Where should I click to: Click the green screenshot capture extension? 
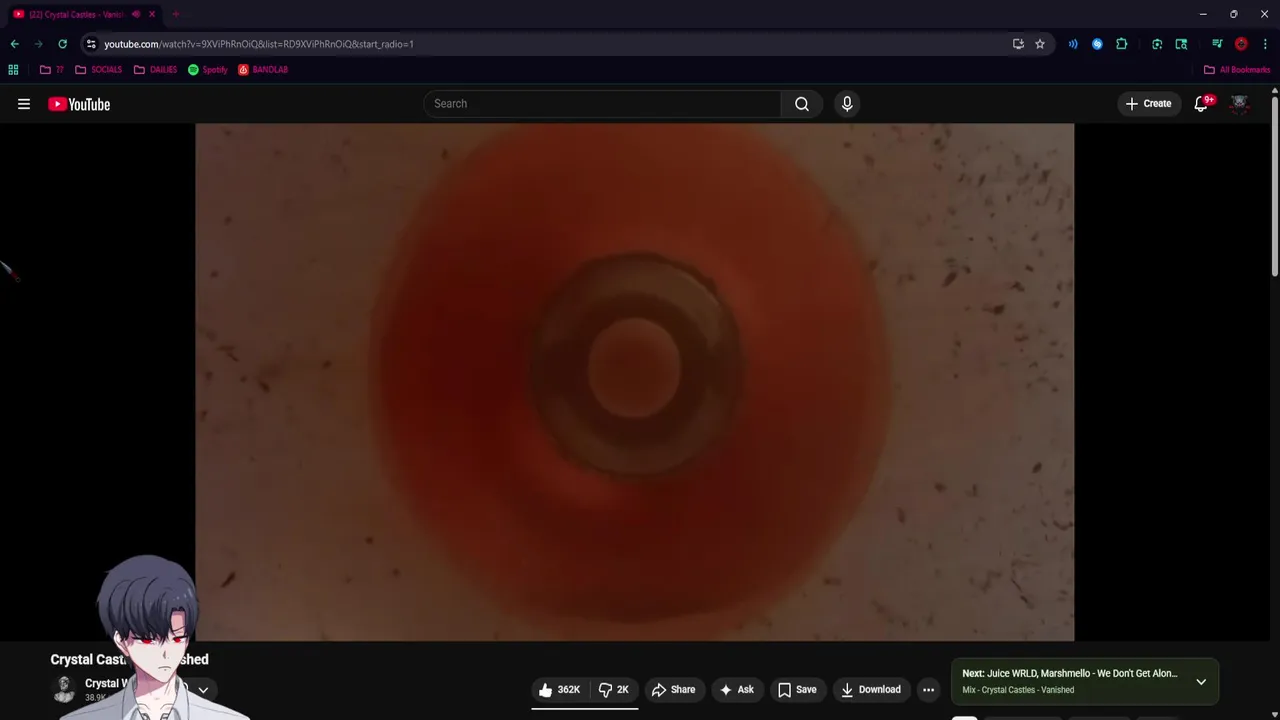[1157, 44]
